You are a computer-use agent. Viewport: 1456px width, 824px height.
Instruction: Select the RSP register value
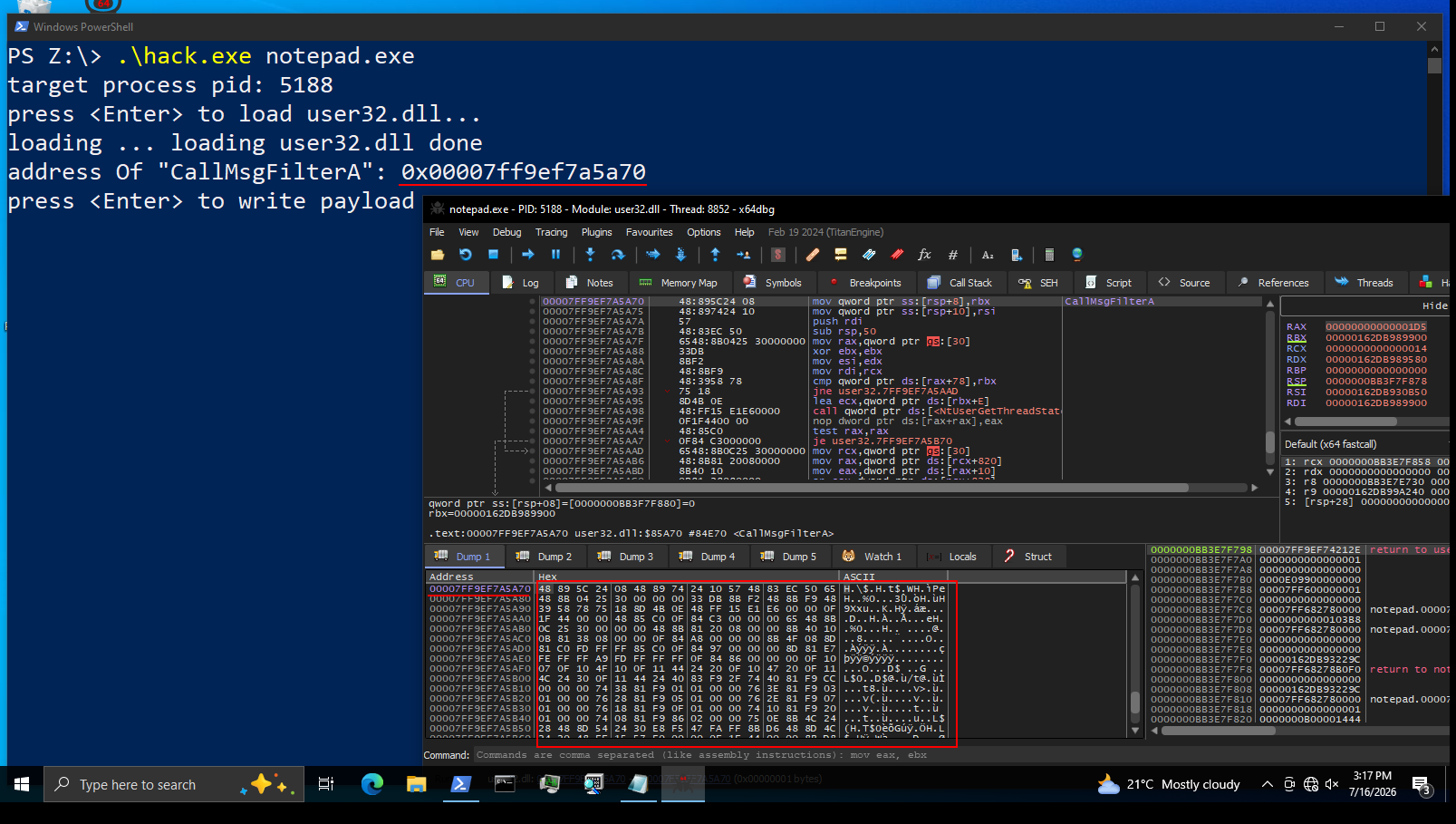(1375, 382)
